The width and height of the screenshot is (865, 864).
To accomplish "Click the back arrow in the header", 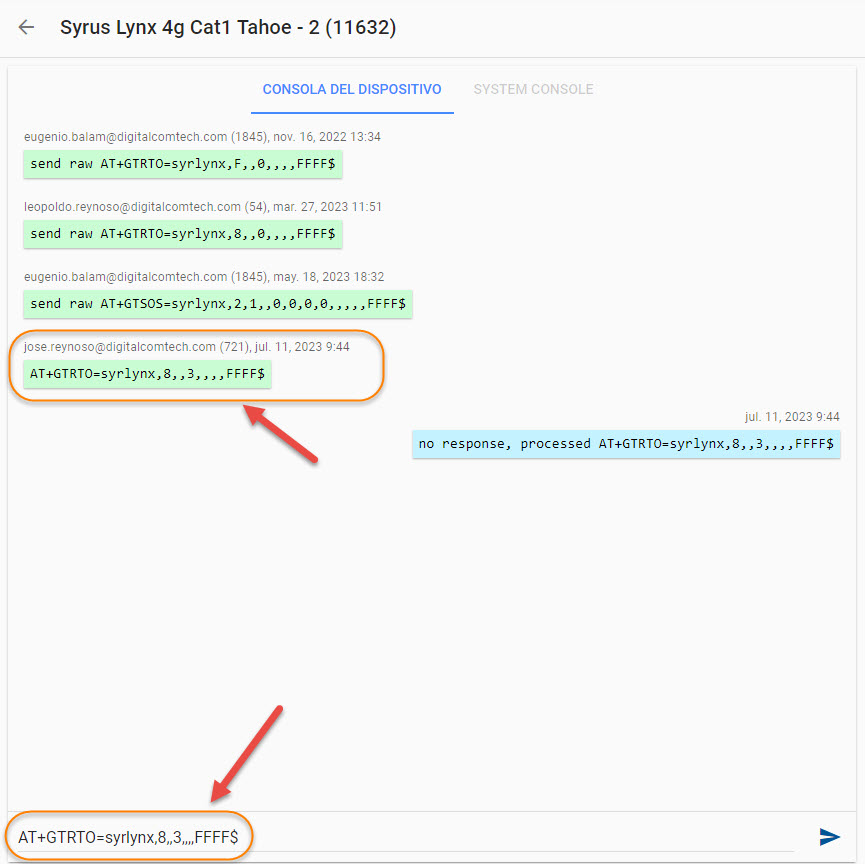I will pyautogui.click(x=26, y=27).
